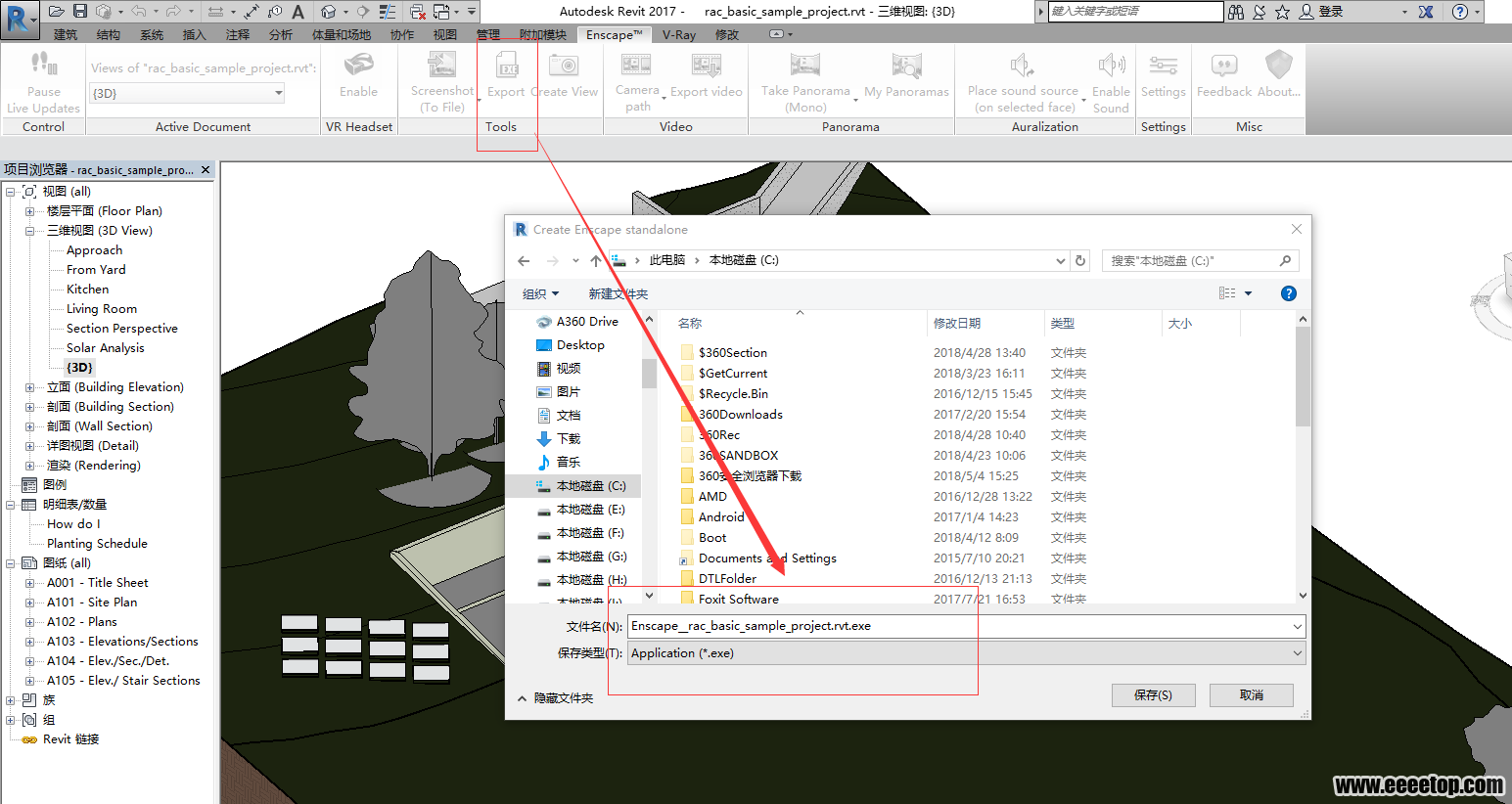Click the file name input field
This screenshot has width=1512, height=804.
(x=959, y=627)
